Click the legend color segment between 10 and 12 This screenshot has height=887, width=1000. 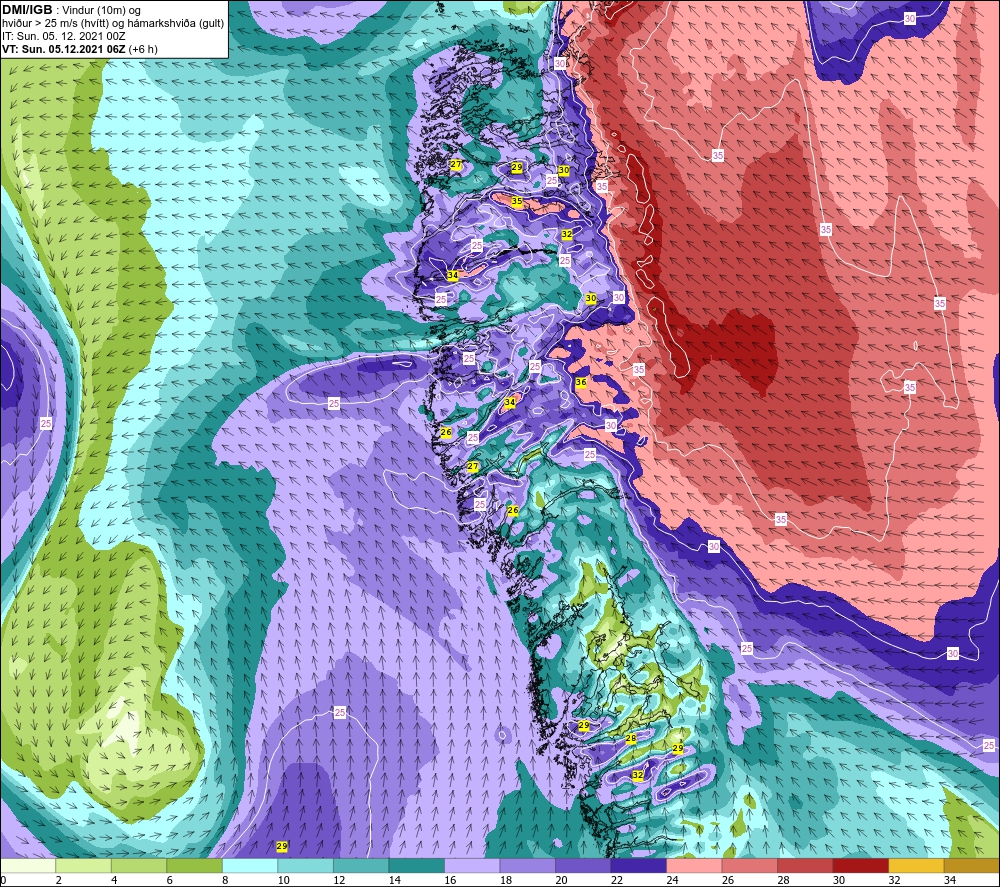click(x=305, y=865)
